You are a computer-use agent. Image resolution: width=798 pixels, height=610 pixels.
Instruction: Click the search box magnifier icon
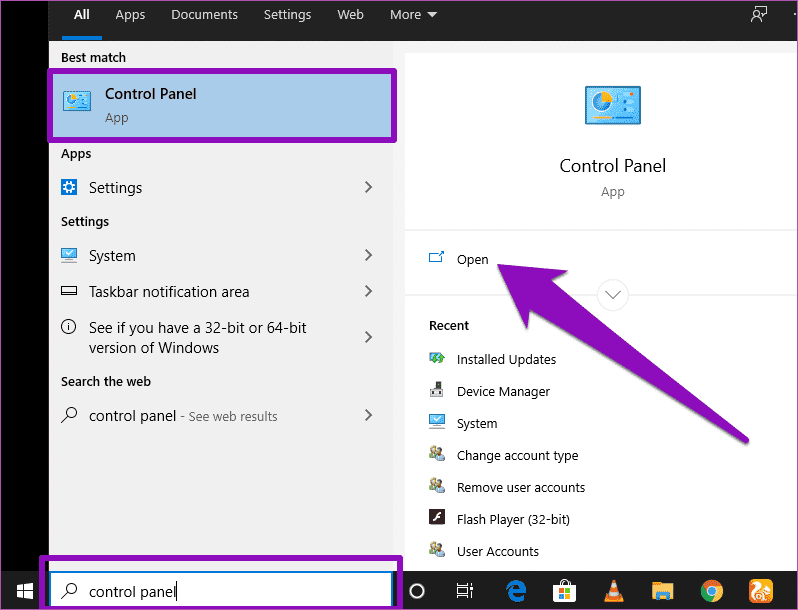(69, 591)
